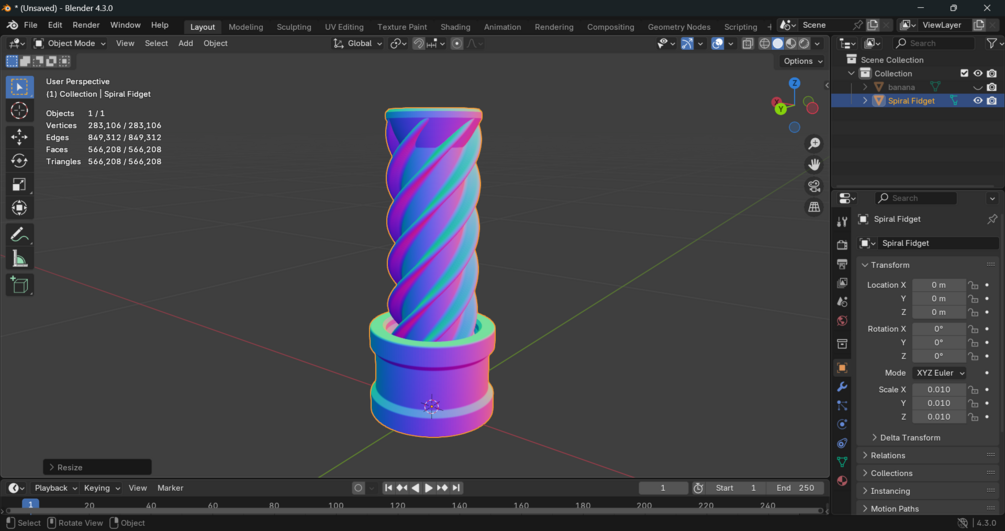Viewport: 1005px width, 531px height.
Task: Lock the Location X value
Action: click(973, 285)
